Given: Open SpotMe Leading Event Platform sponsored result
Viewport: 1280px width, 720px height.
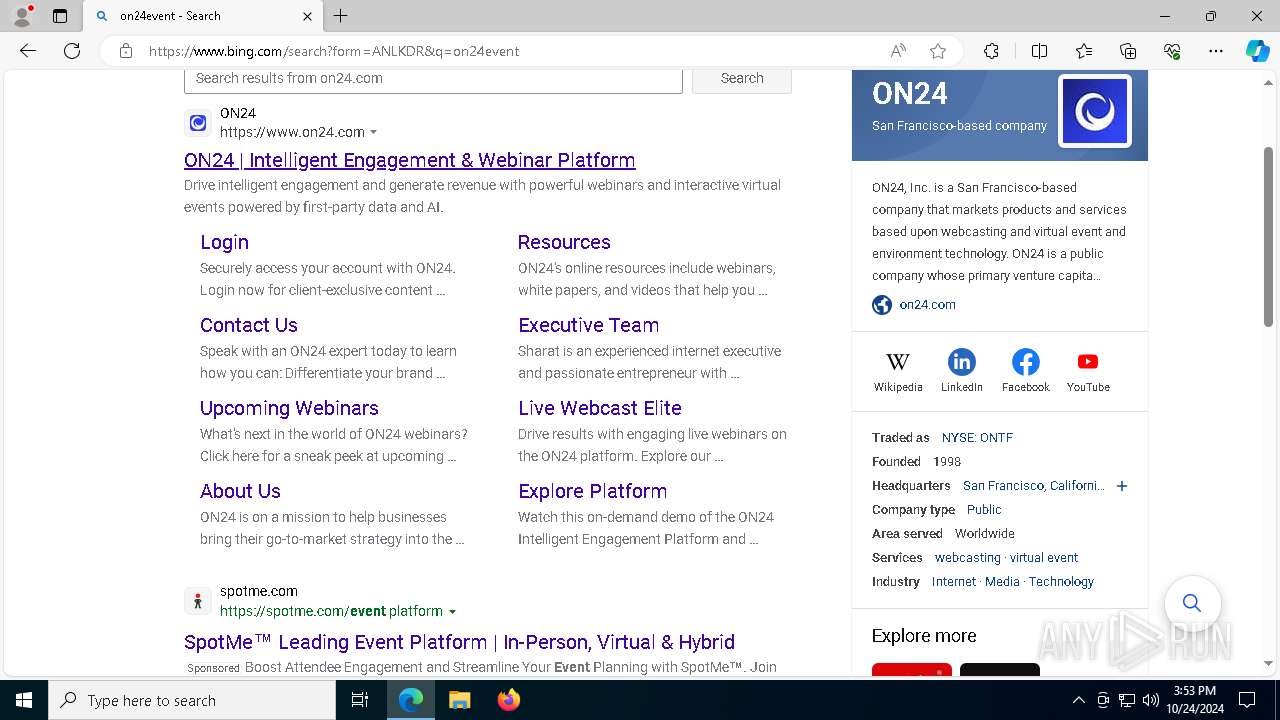Looking at the screenshot, I should [459, 642].
